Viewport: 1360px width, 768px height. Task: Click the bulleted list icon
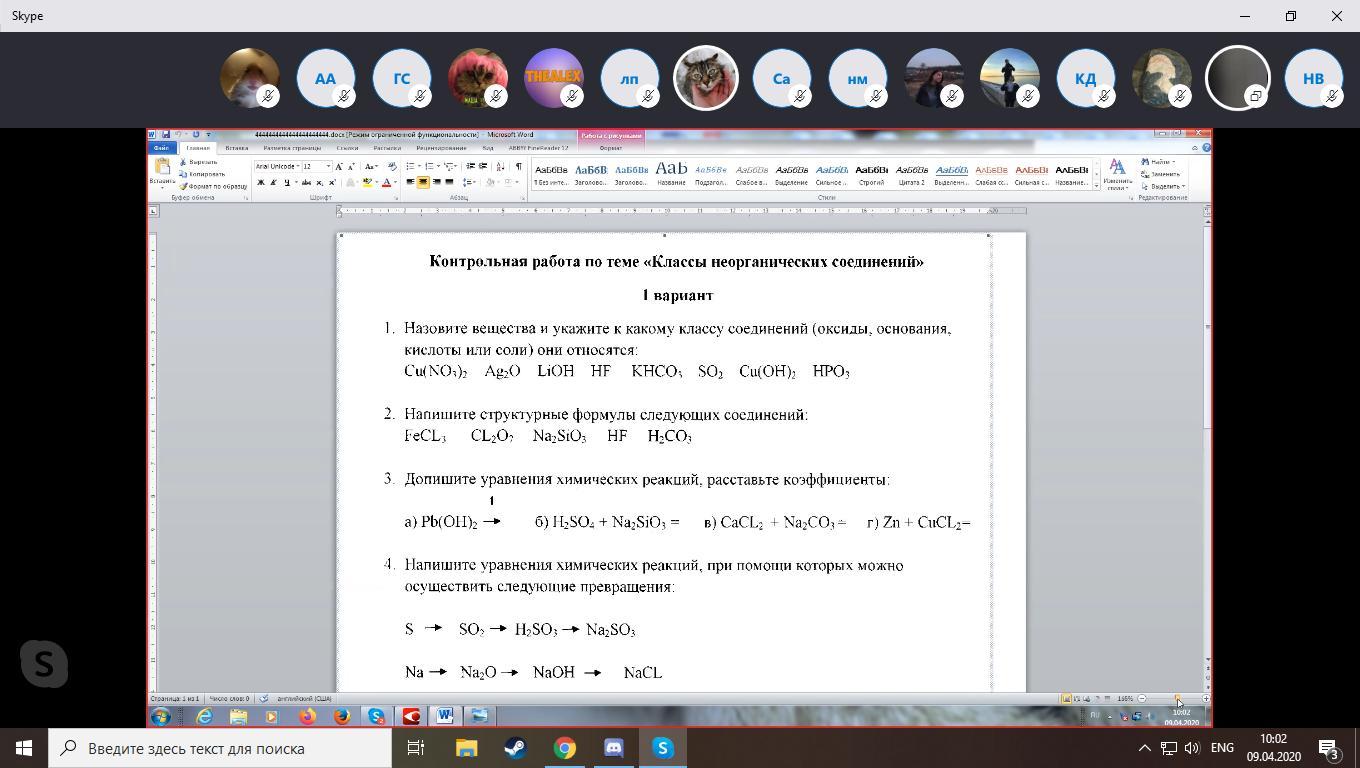point(411,166)
